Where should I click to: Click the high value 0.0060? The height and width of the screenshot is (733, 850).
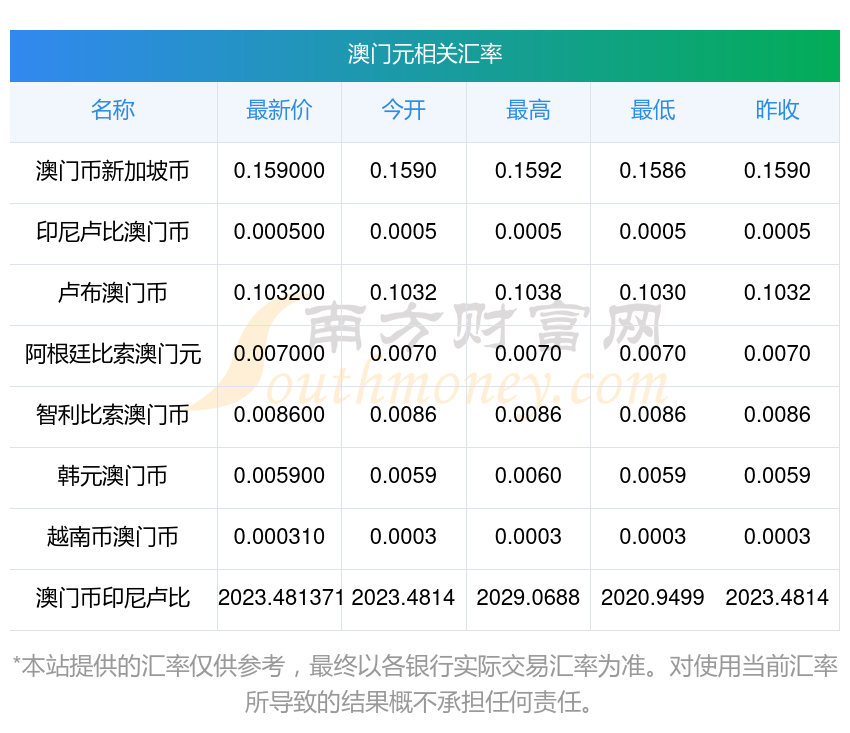pos(528,475)
